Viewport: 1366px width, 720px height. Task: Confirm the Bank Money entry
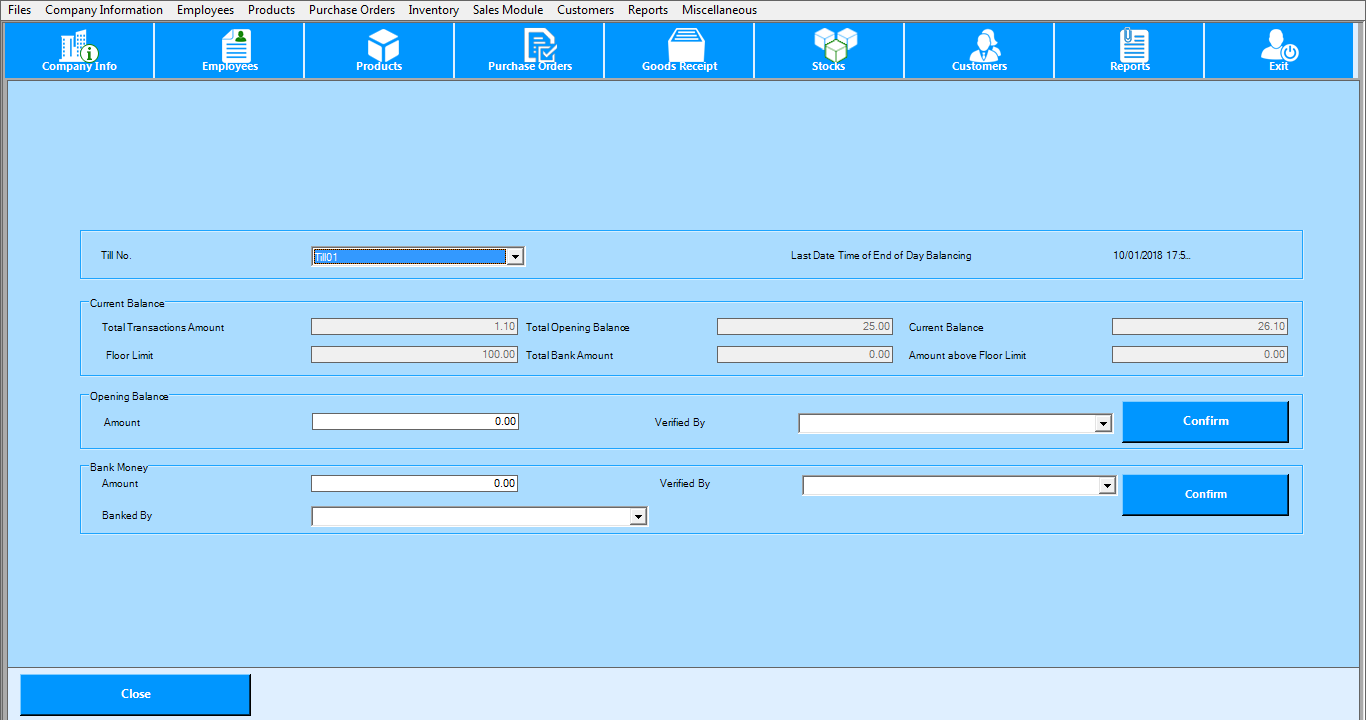[x=1205, y=494]
